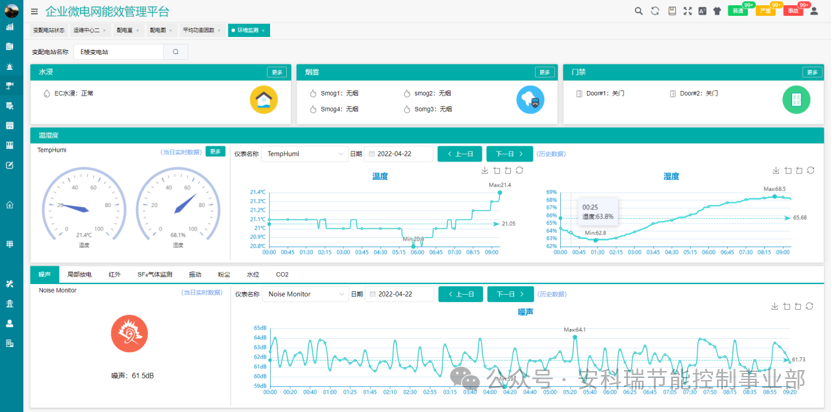This screenshot has height=412, width=832.
Task: Click 更多 in the 烟雾 card header
Action: (544, 72)
